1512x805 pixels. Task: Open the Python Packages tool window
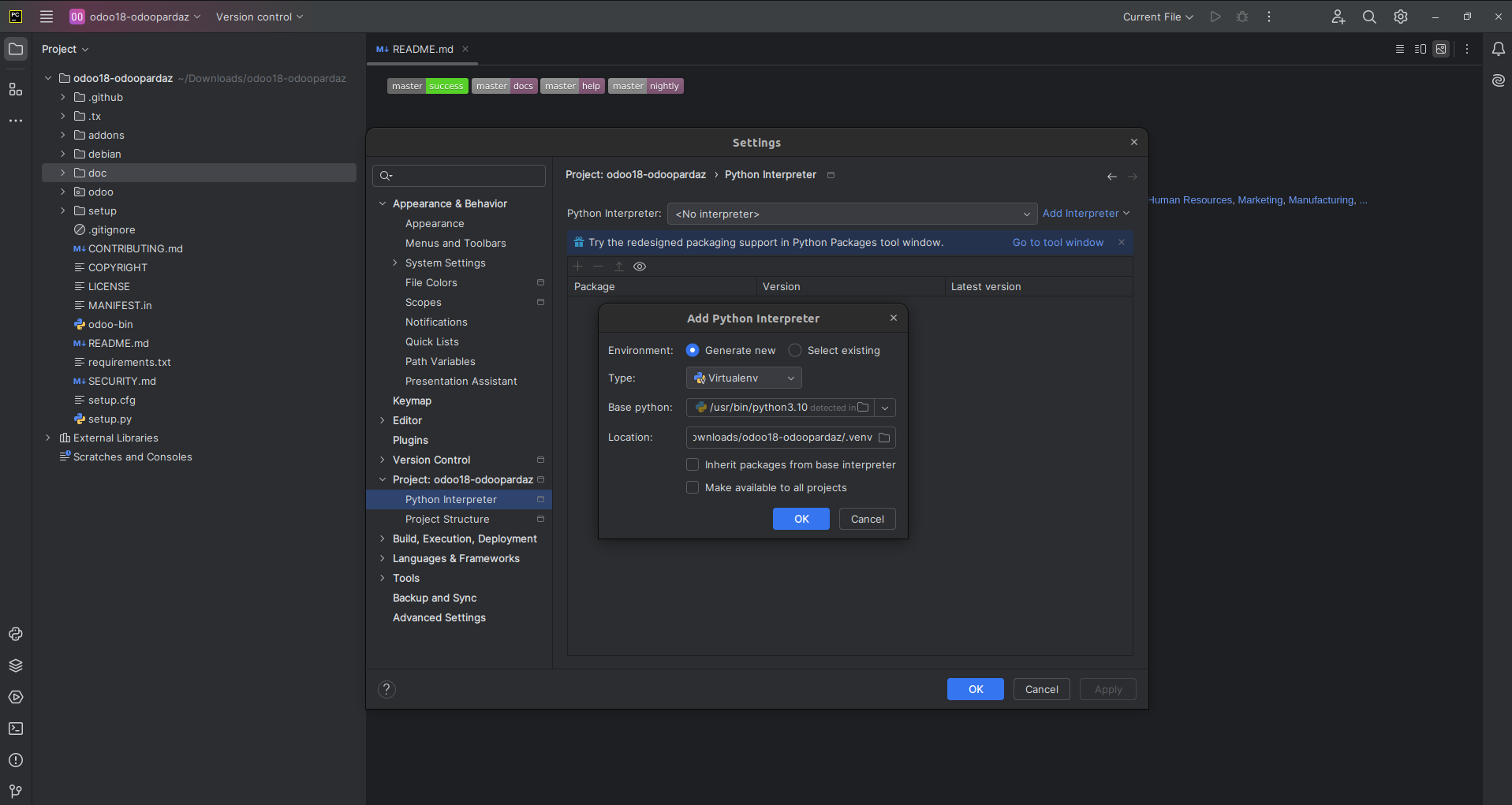(x=16, y=665)
